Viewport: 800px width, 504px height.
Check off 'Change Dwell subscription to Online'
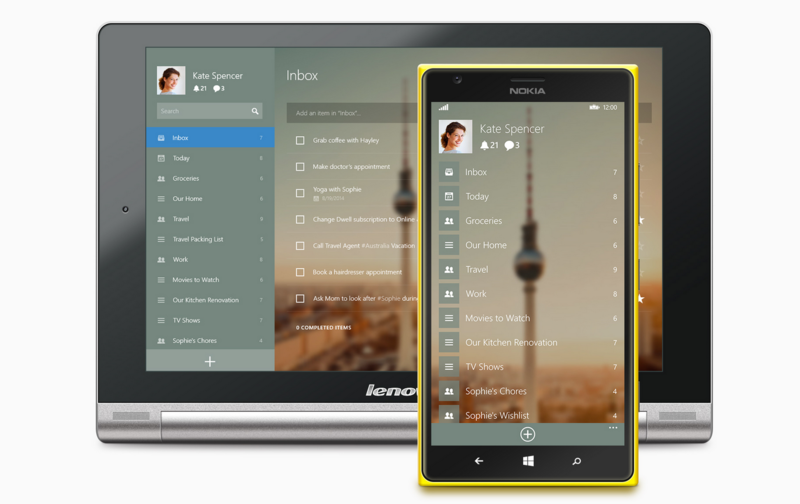click(x=300, y=219)
